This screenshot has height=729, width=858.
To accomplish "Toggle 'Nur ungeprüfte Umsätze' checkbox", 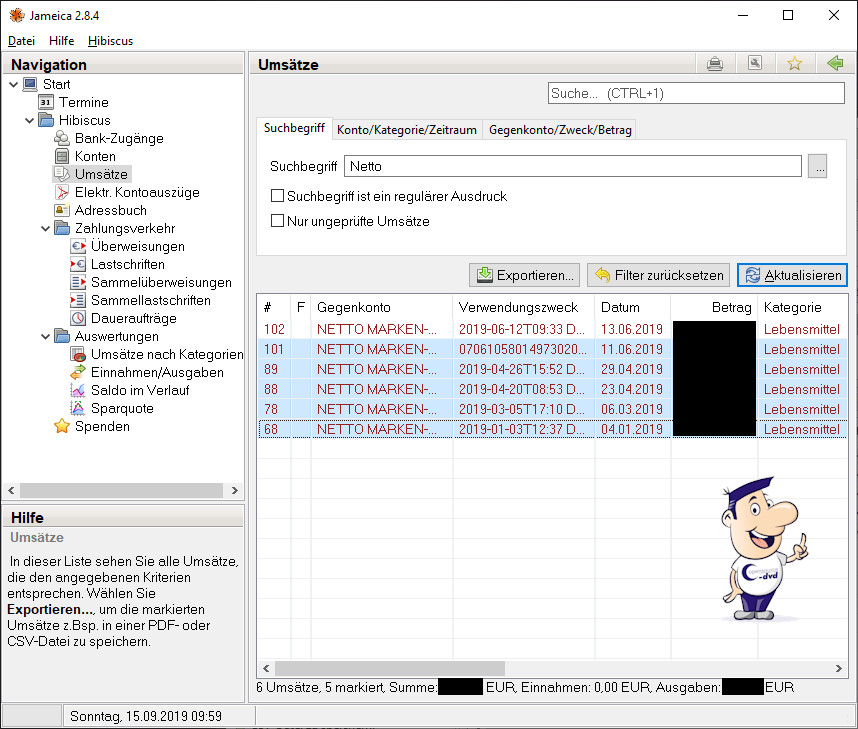I will click(x=278, y=221).
